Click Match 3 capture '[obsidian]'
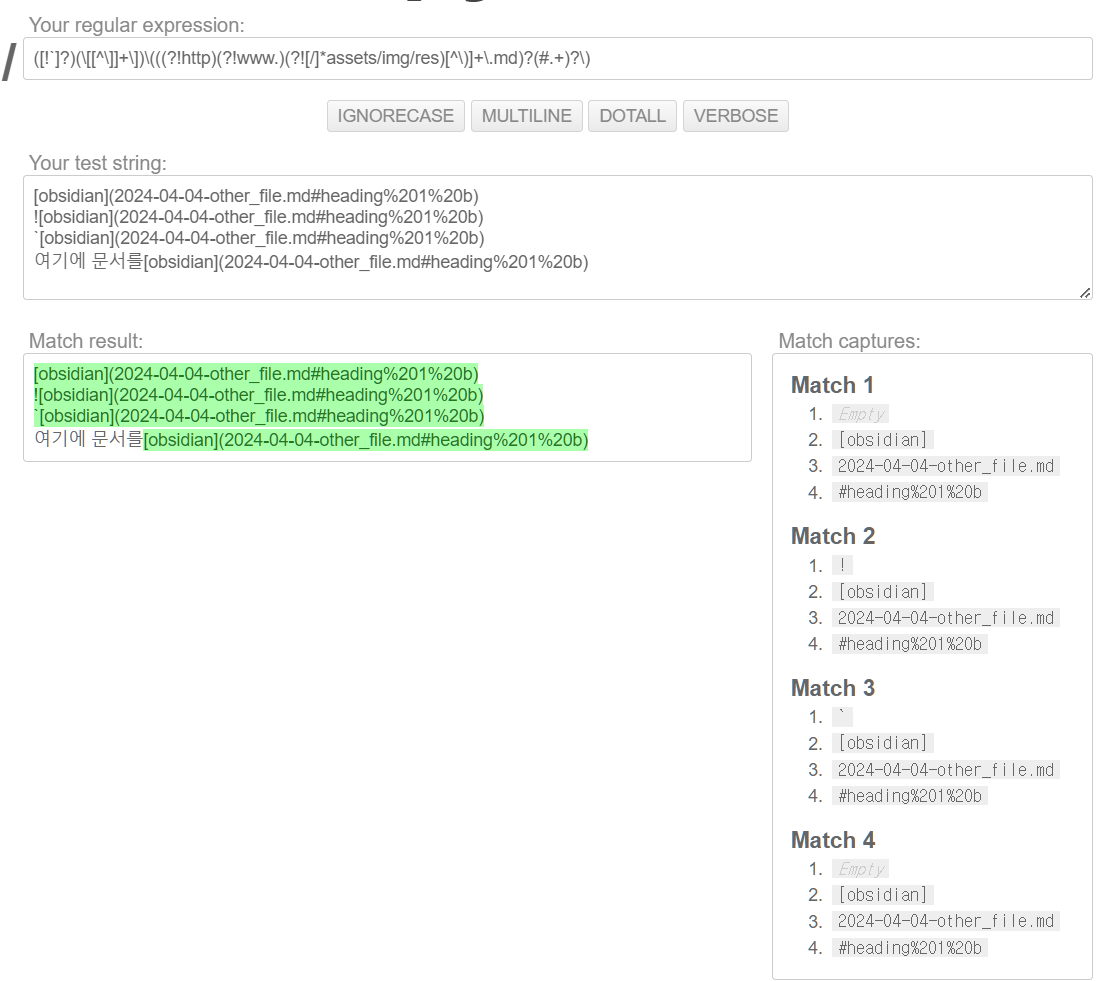The height and width of the screenshot is (981, 1099). point(883,743)
